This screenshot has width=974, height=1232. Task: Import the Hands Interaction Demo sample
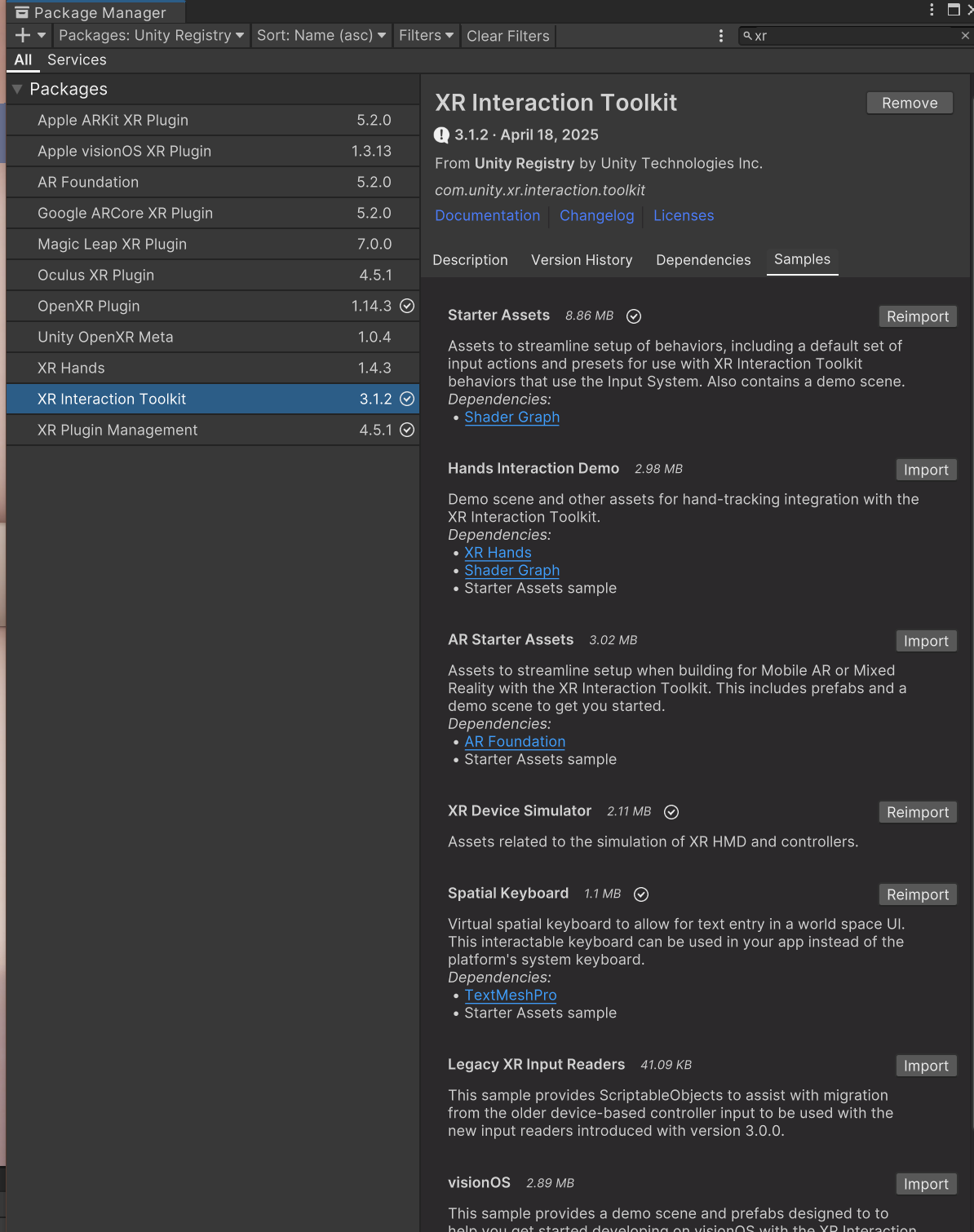926,470
